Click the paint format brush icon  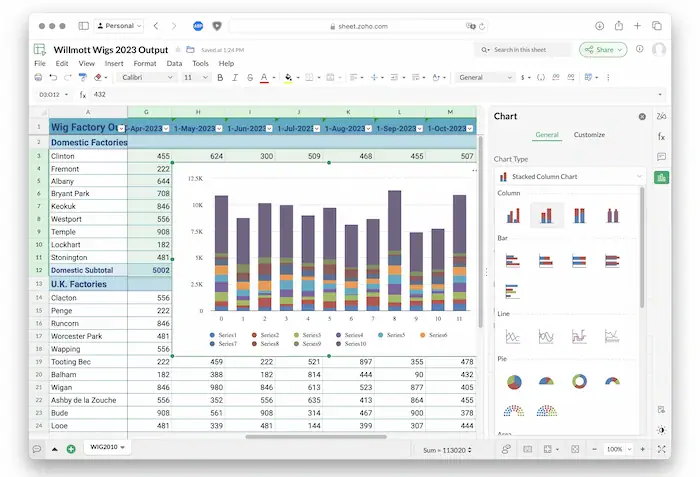tap(83, 77)
